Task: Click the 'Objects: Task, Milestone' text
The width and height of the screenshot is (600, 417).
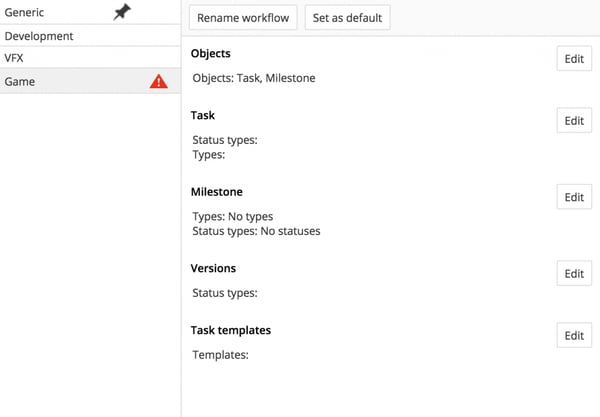Action: (x=253, y=78)
